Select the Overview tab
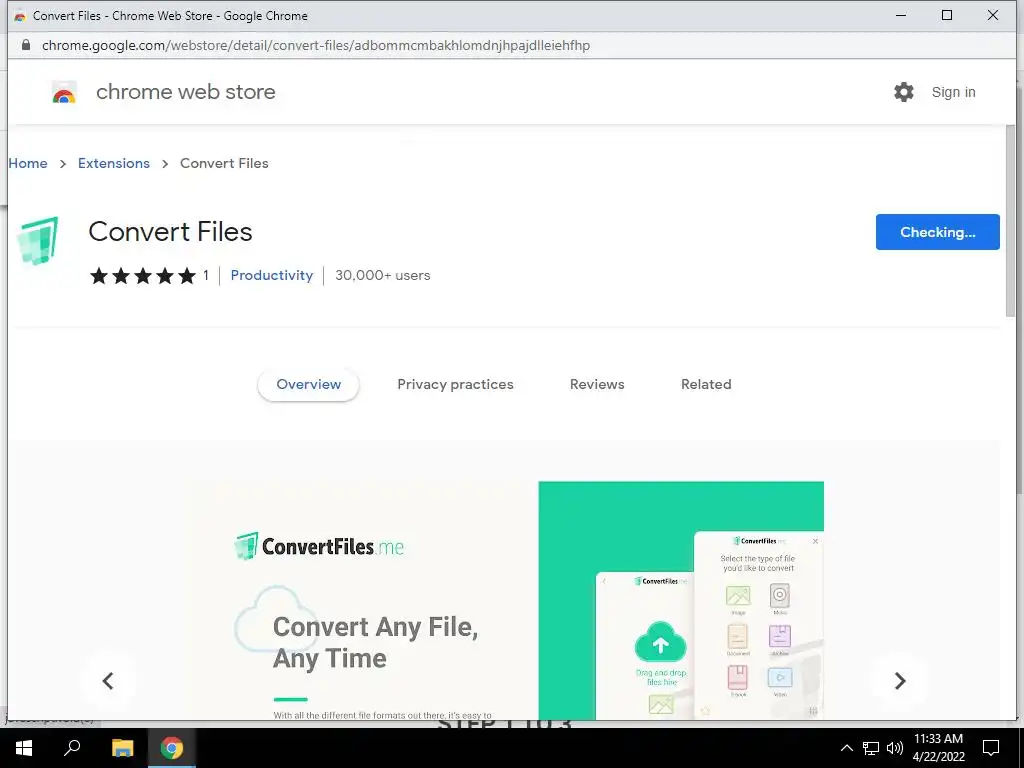Screen dimensions: 1024x768 coord(308,385)
